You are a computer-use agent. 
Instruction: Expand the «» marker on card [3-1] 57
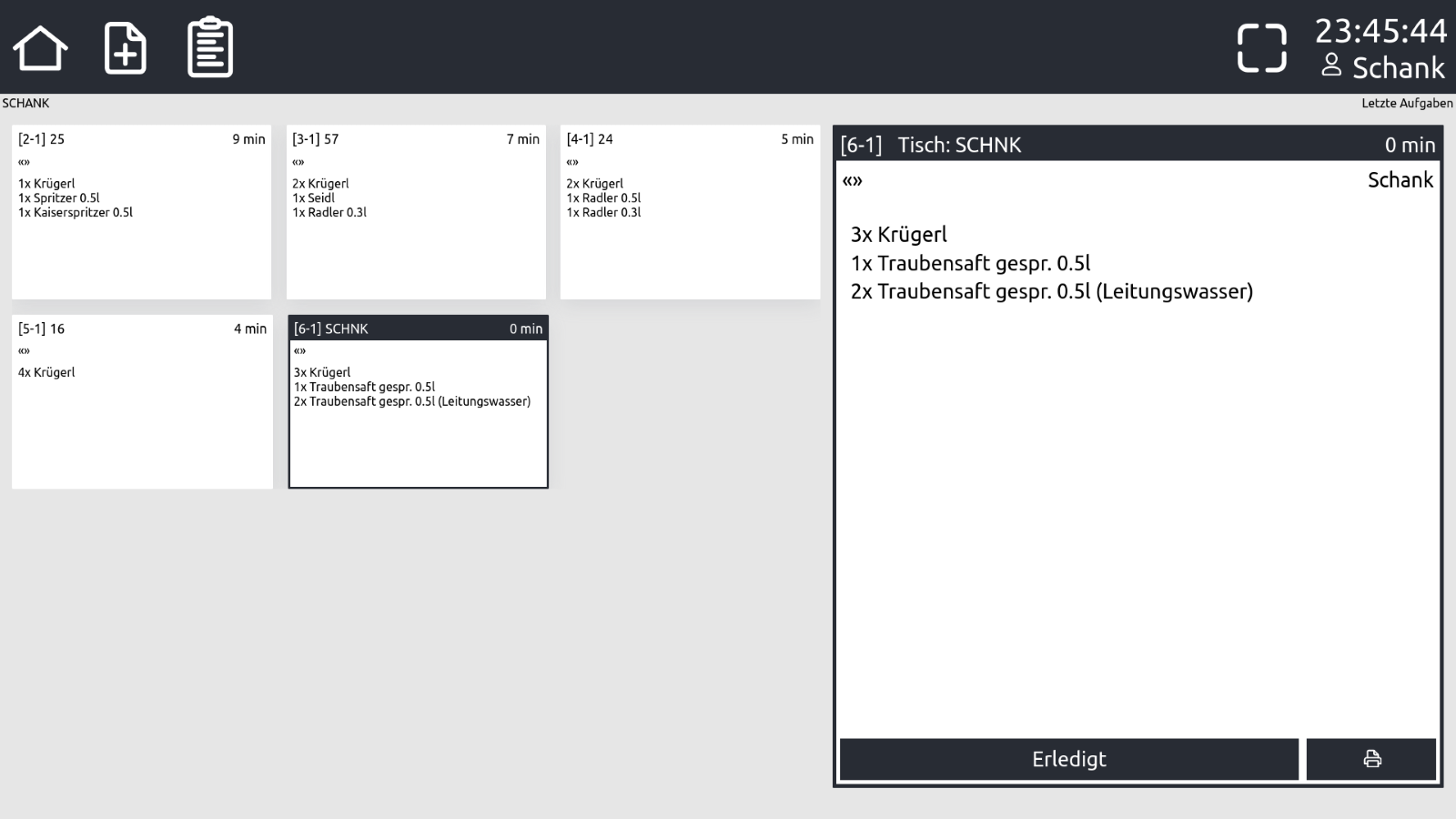coord(298,161)
